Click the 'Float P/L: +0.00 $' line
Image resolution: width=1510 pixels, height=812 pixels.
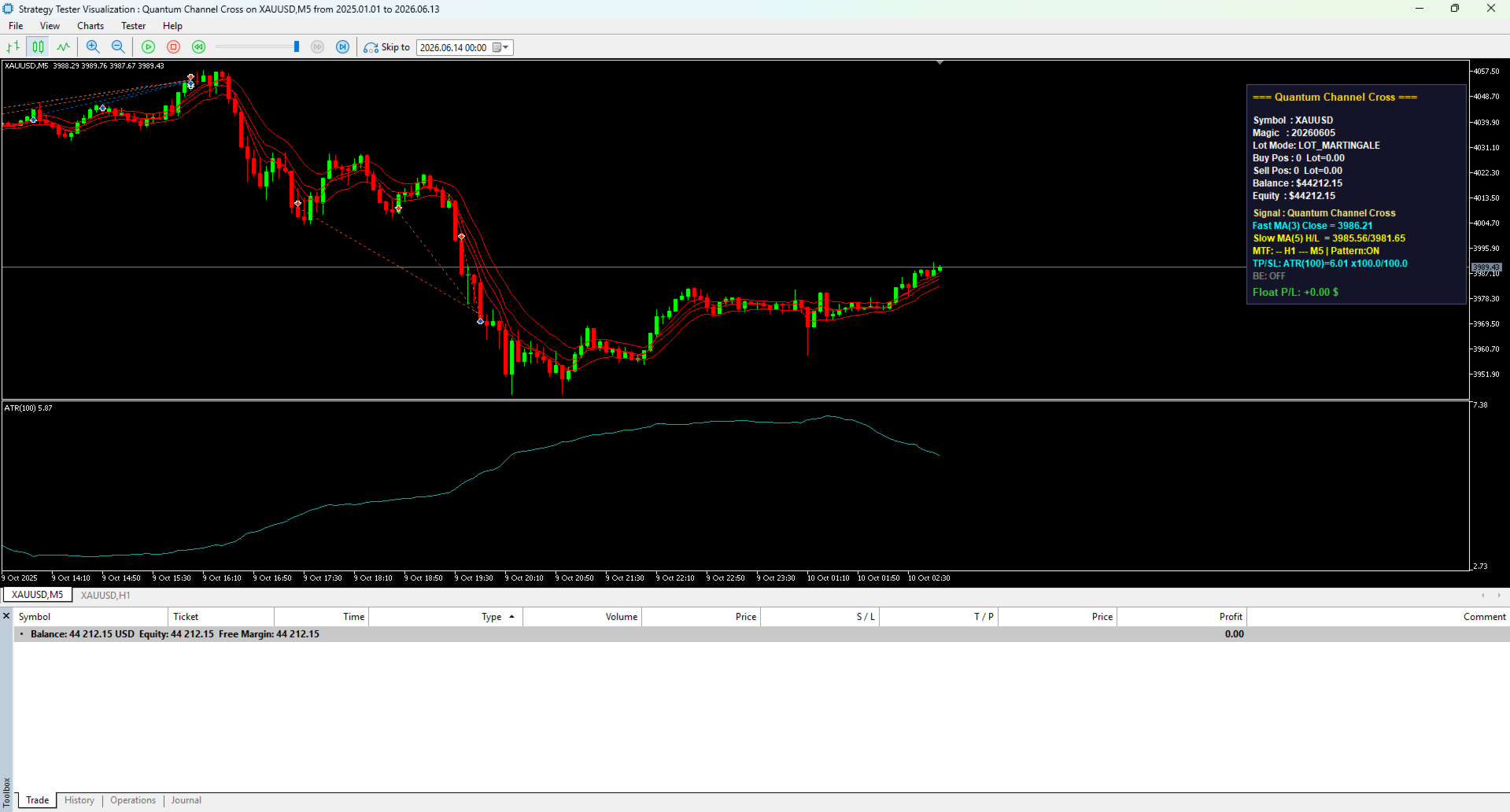[1295, 293]
